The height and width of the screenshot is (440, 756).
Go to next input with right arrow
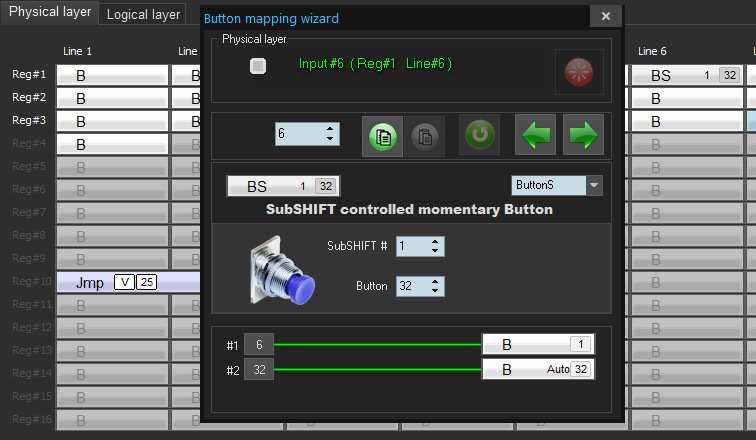583,135
